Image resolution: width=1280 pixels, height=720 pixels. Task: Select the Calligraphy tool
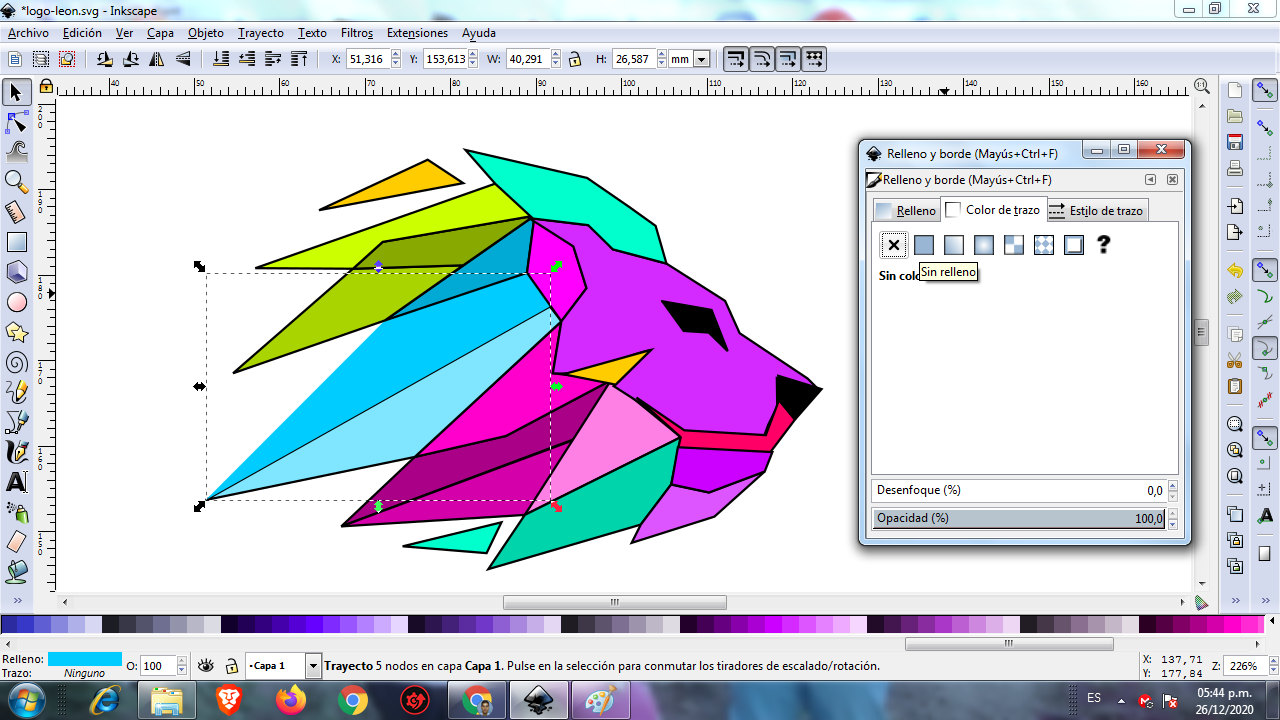tap(16, 452)
